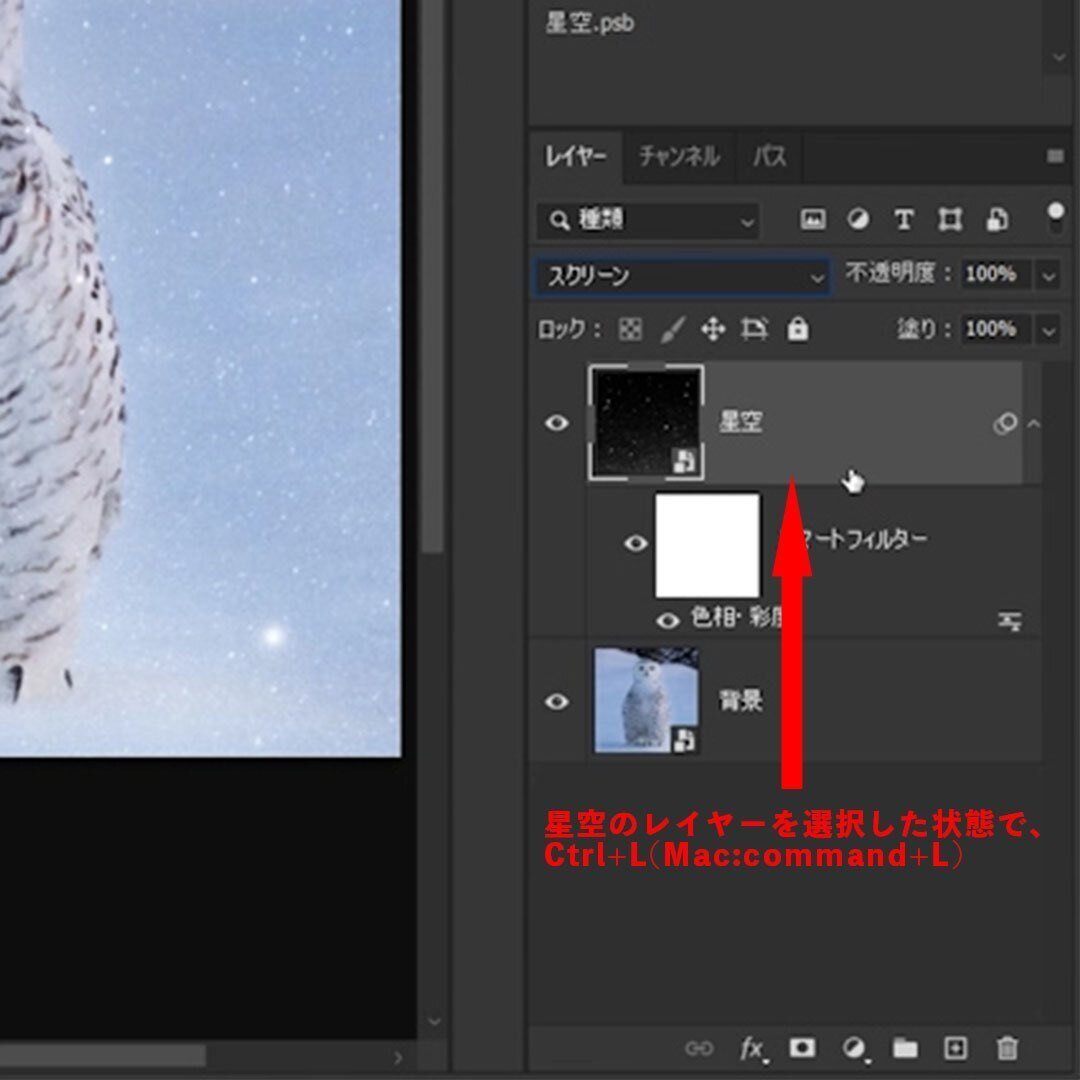Viewport: 1080px width, 1080px height.
Task: Toggle the lock all icon to protect the layer
Action: click(798, 330)
